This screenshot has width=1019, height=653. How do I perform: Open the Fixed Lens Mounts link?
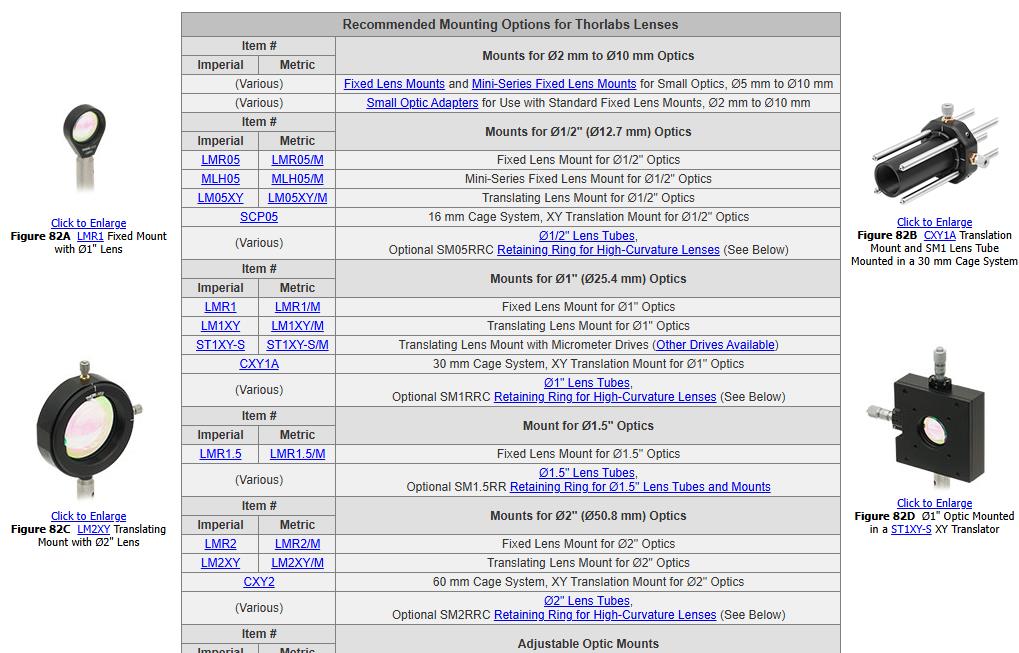394,84
